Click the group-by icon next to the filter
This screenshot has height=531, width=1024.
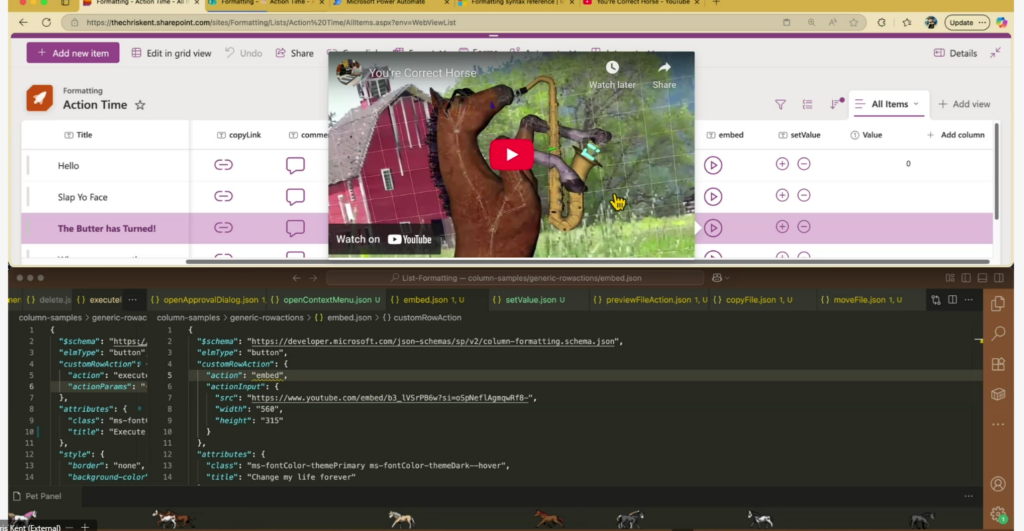coord(808,105)
